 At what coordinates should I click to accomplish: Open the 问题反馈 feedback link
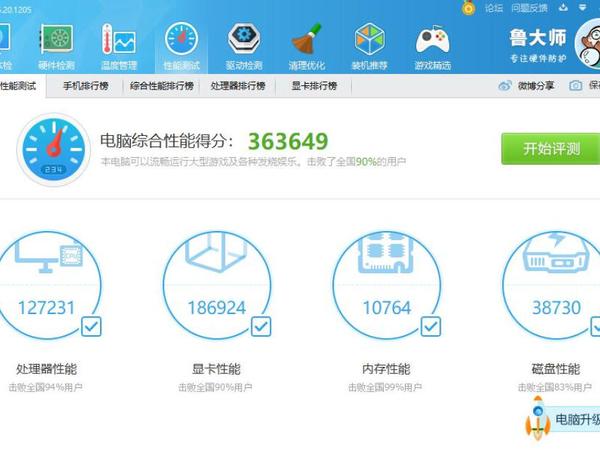[x=530, y=8]
